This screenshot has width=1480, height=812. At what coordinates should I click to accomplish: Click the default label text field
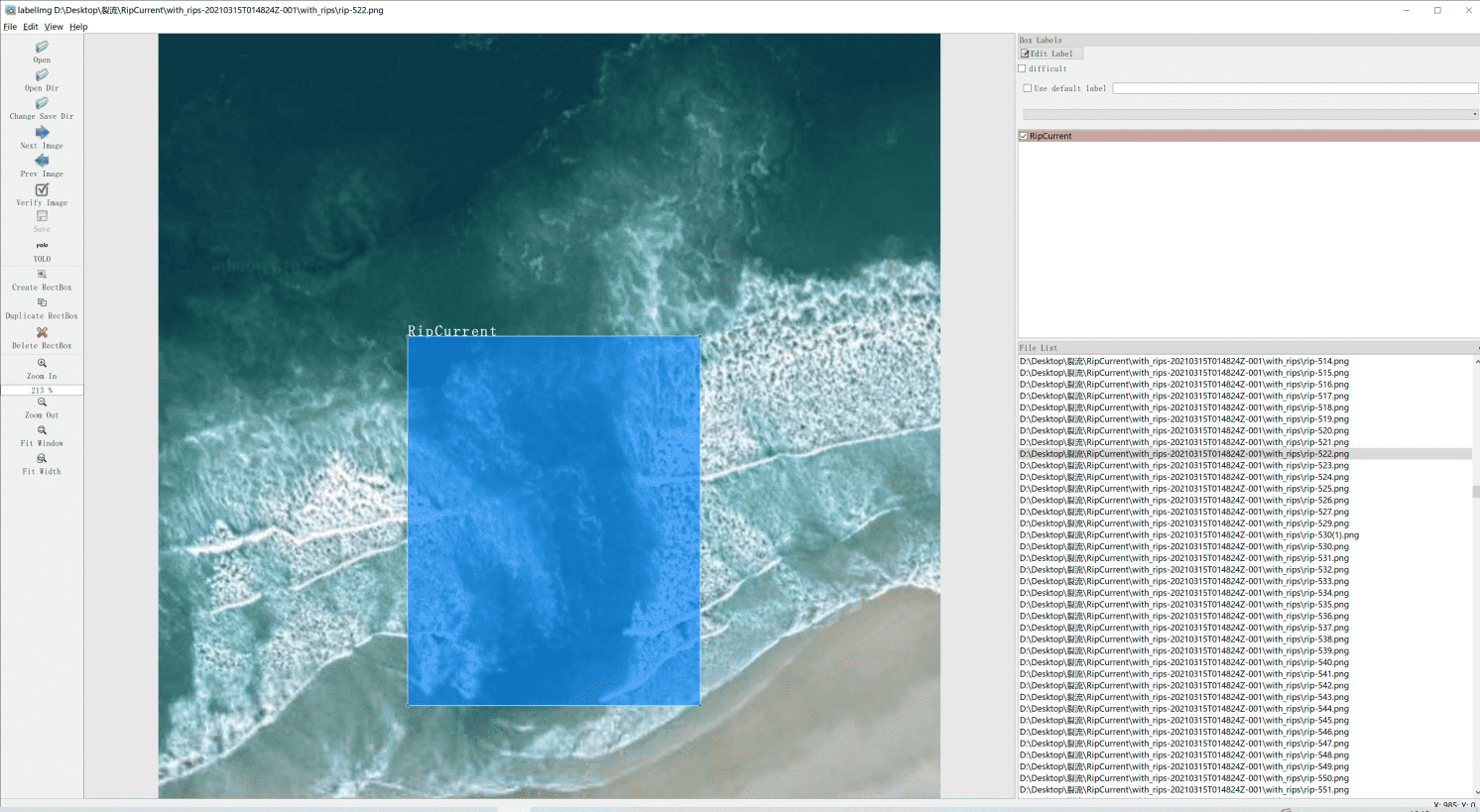point(1295,88)
